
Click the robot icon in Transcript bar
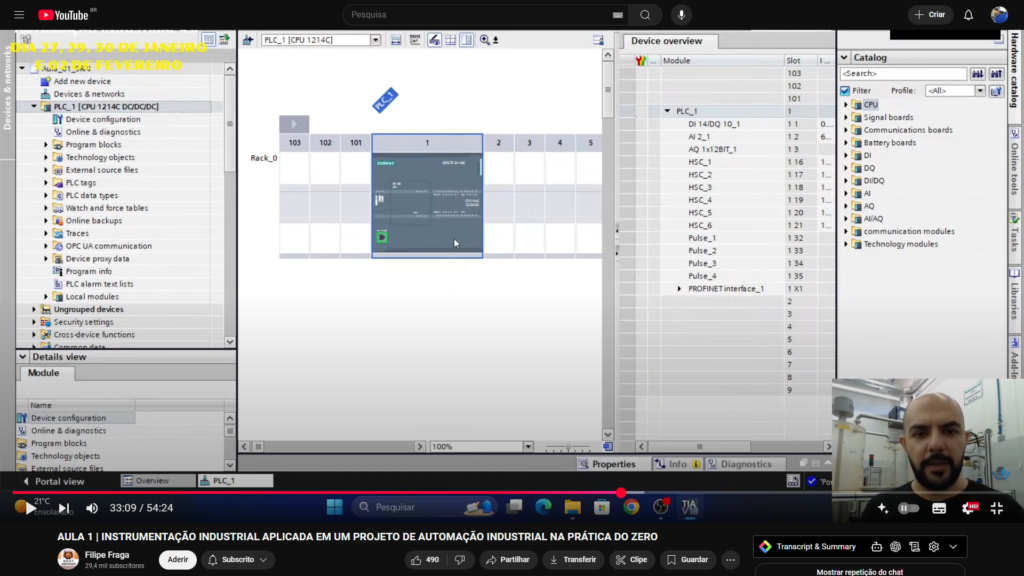(876, 547)
